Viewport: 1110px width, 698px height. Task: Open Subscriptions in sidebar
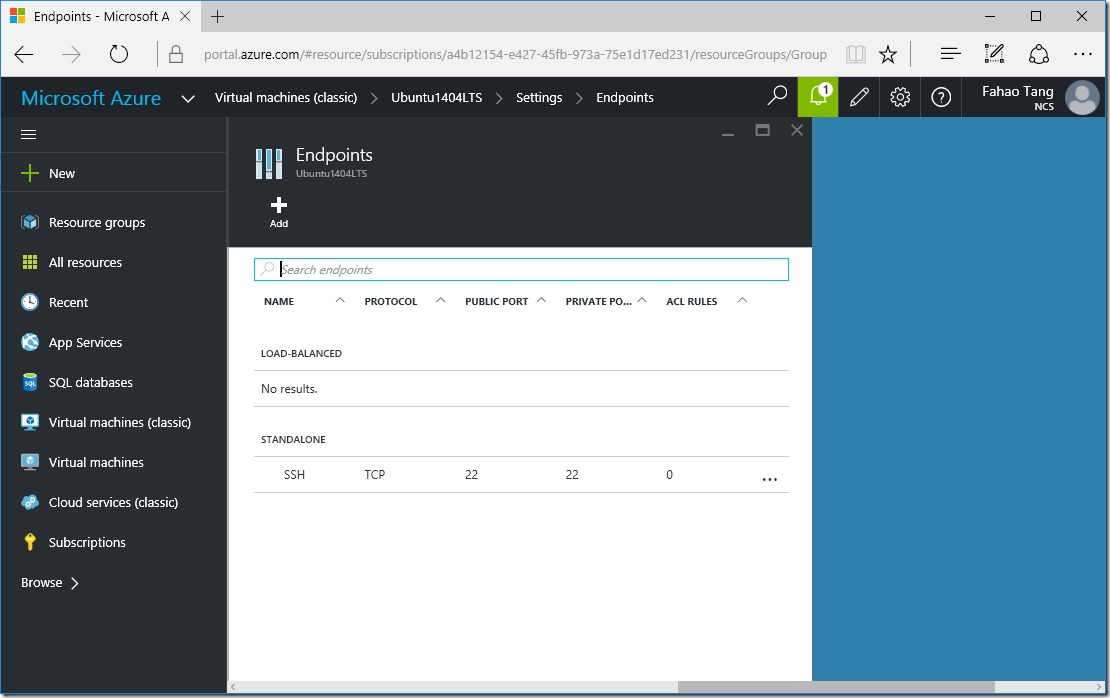click(87, 542)
